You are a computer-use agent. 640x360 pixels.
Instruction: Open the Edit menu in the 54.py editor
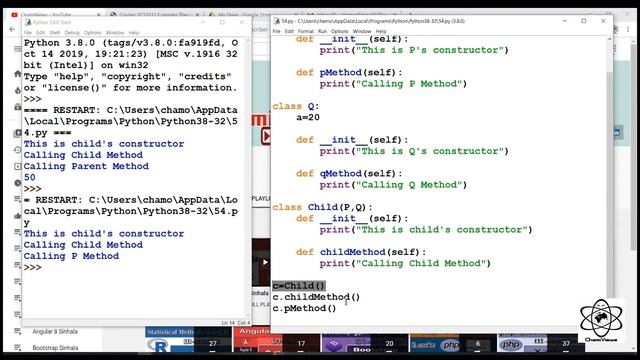[x=289, y=31]
